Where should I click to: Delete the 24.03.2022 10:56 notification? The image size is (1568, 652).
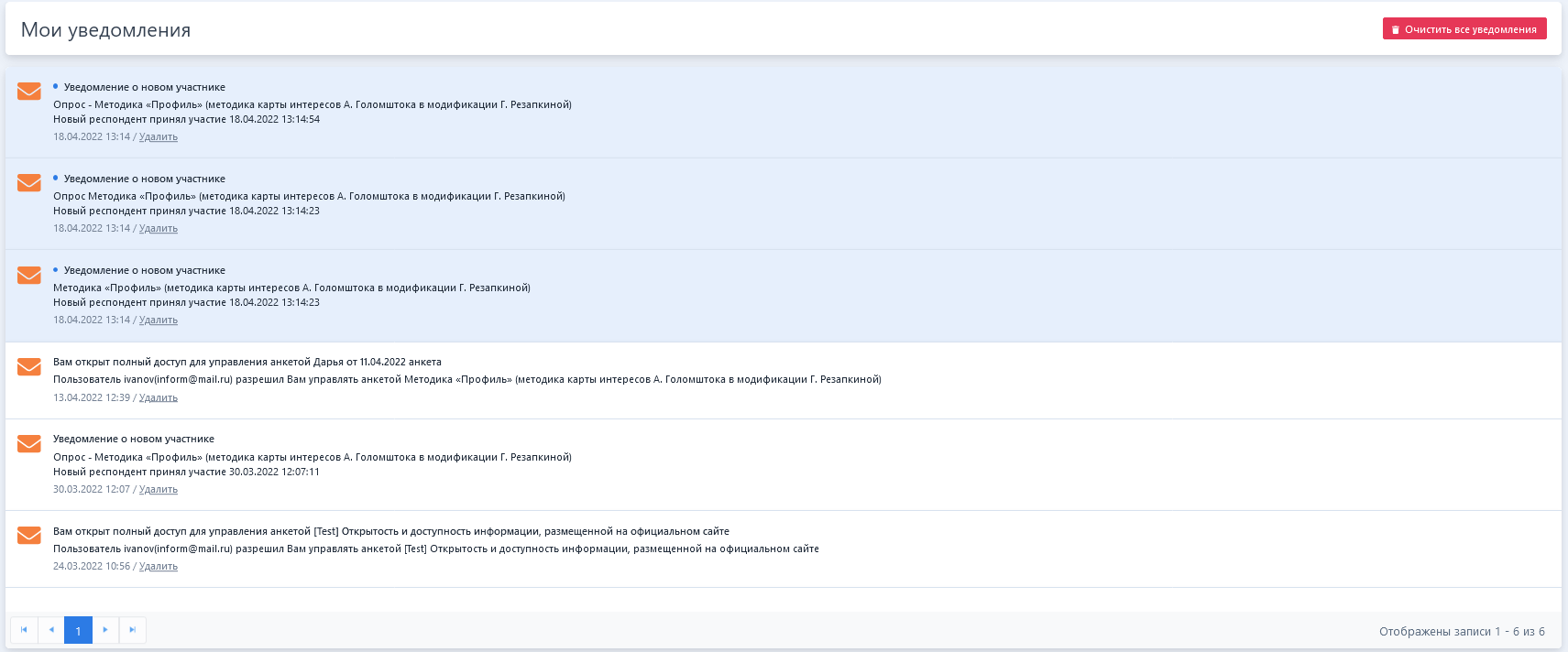158,567
